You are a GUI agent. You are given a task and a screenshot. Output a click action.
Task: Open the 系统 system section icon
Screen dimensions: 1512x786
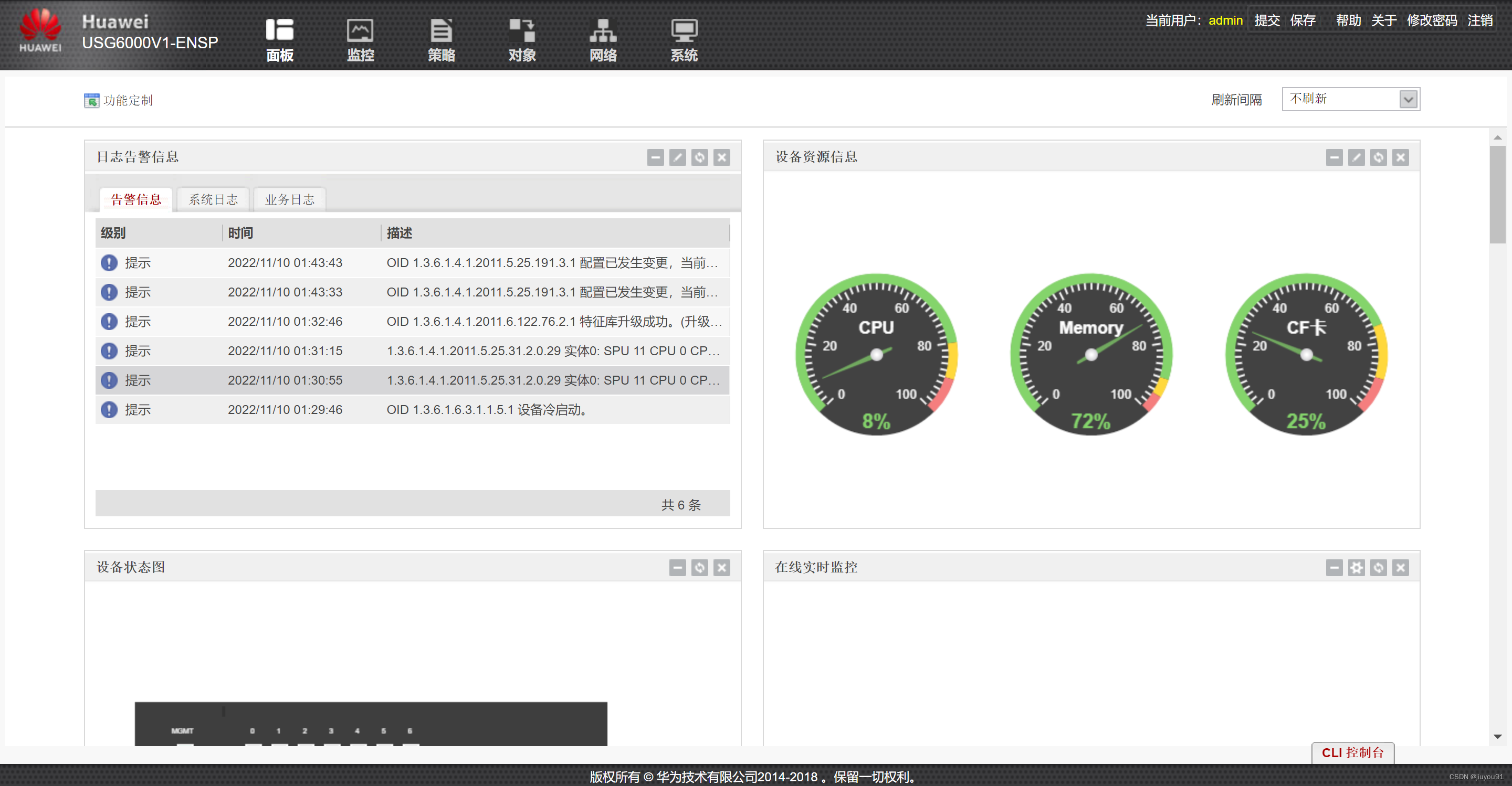pos(684,31)
